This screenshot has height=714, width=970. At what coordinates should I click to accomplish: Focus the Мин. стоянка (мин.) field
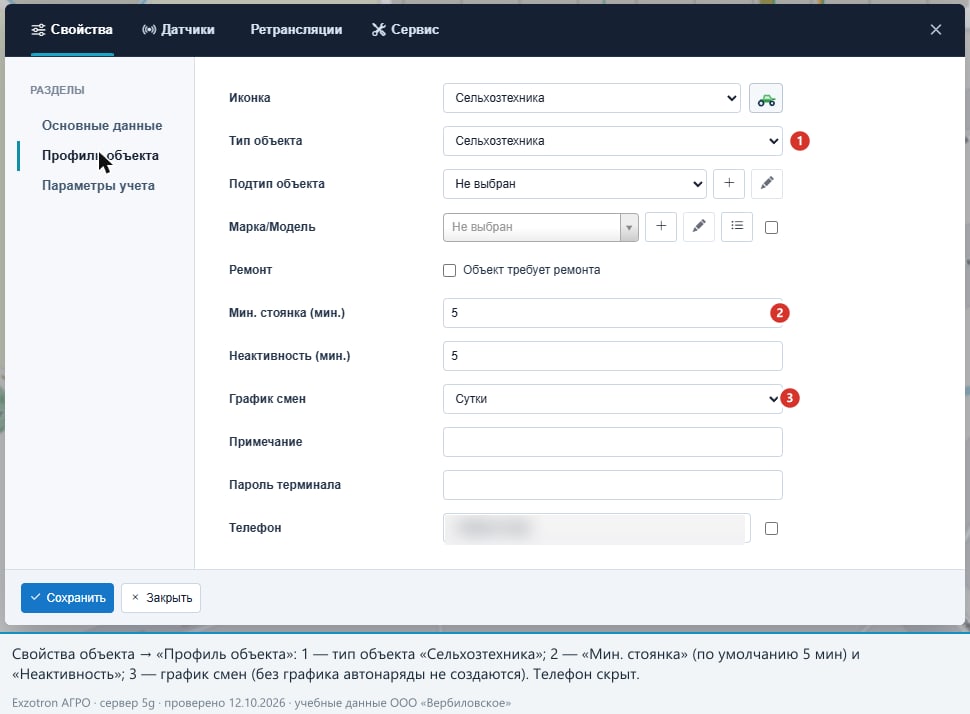pyautogui.click(x=612, y=313)
